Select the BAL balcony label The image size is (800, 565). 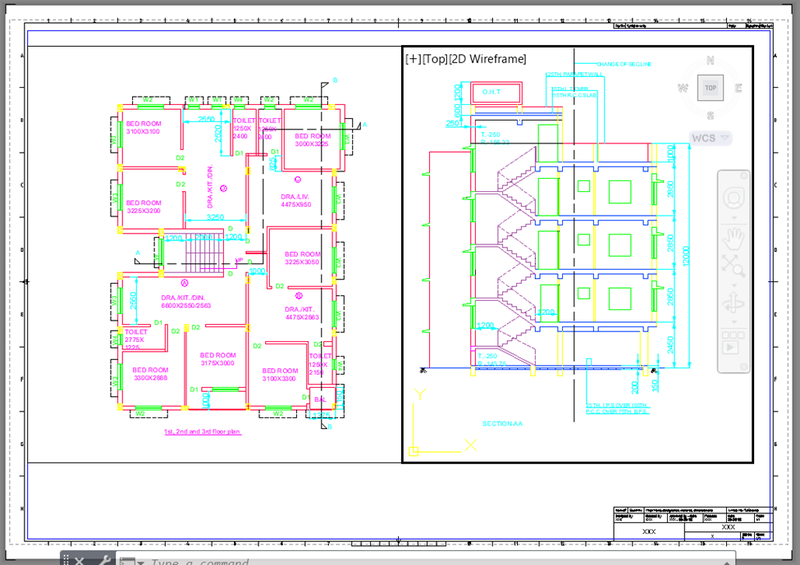tap(320, 400)
